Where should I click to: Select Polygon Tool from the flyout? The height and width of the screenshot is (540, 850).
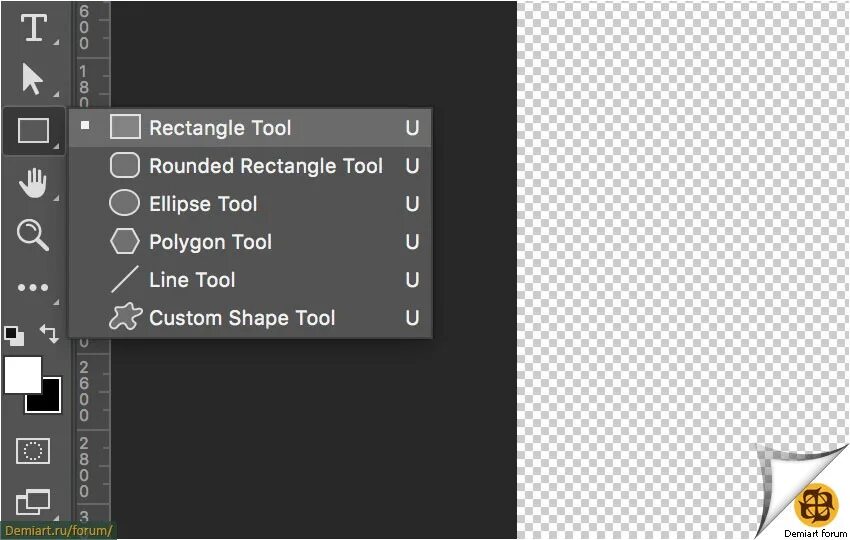pyautogui.click(x=210, y=242)
